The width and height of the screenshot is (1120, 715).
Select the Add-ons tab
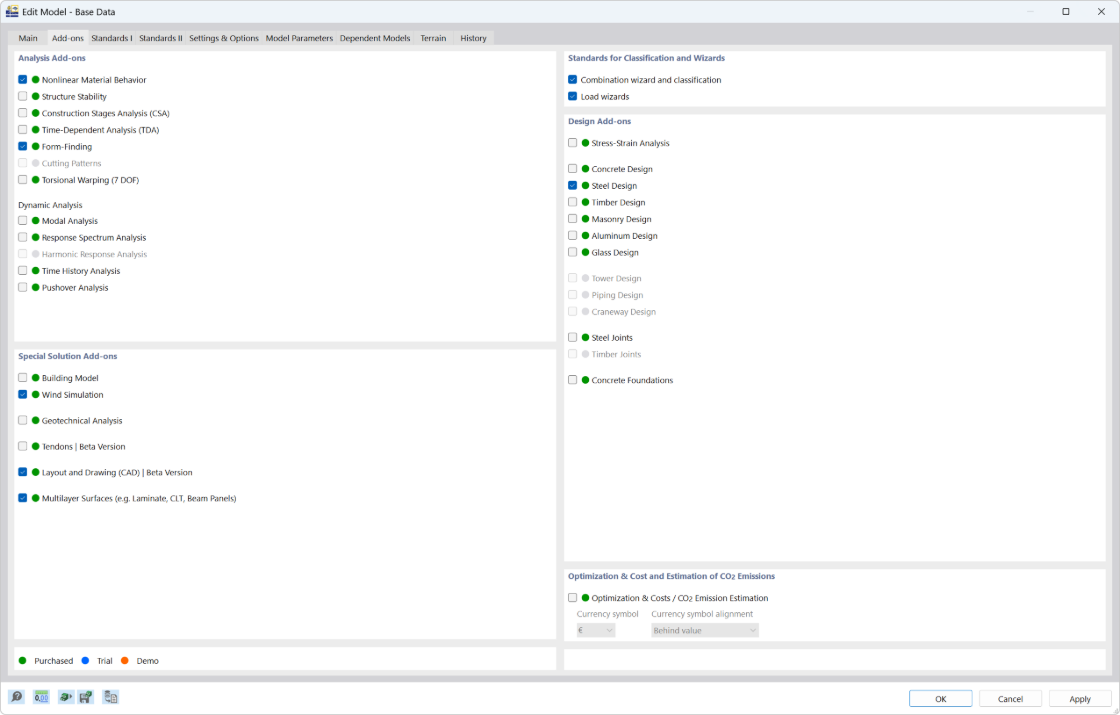pyautogui.click(x=67, y=38)
